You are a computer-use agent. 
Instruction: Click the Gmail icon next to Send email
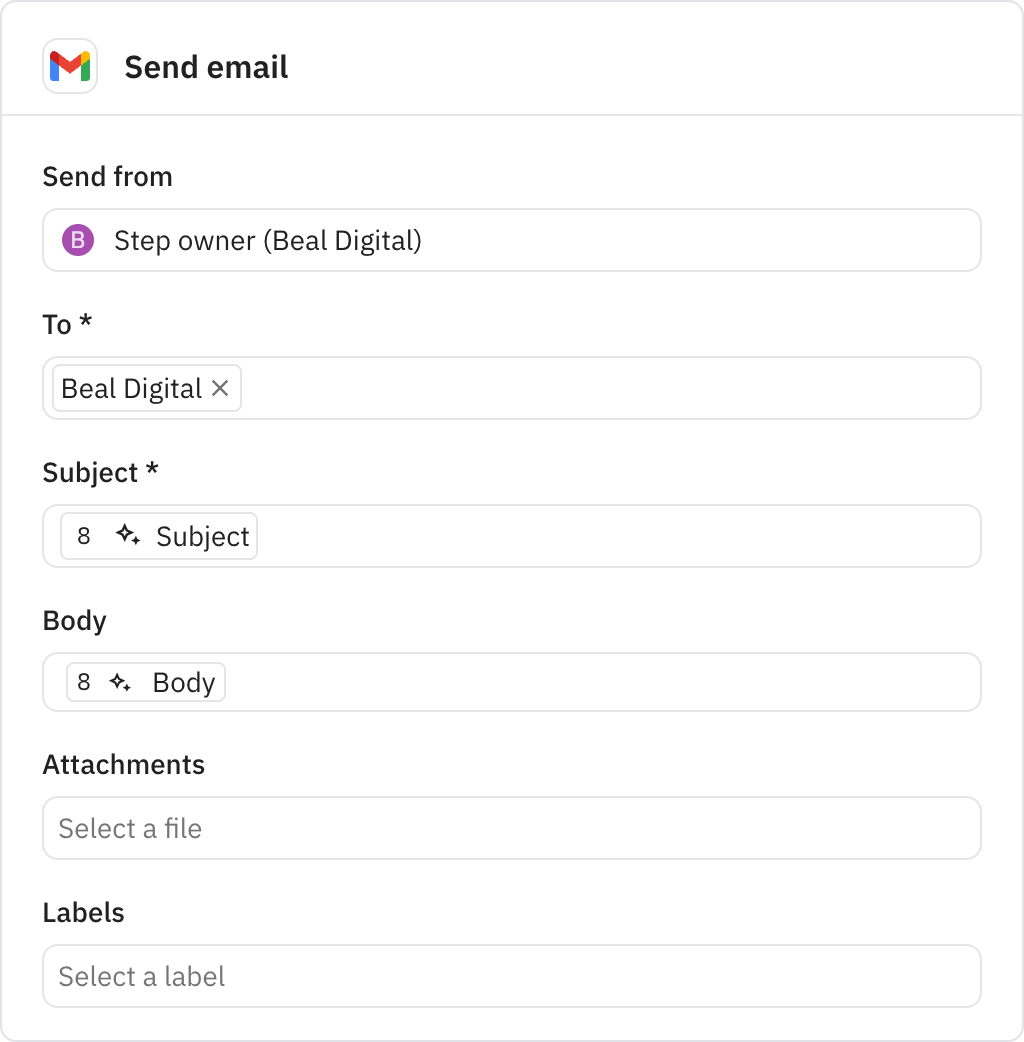click(x=70, y=66)
